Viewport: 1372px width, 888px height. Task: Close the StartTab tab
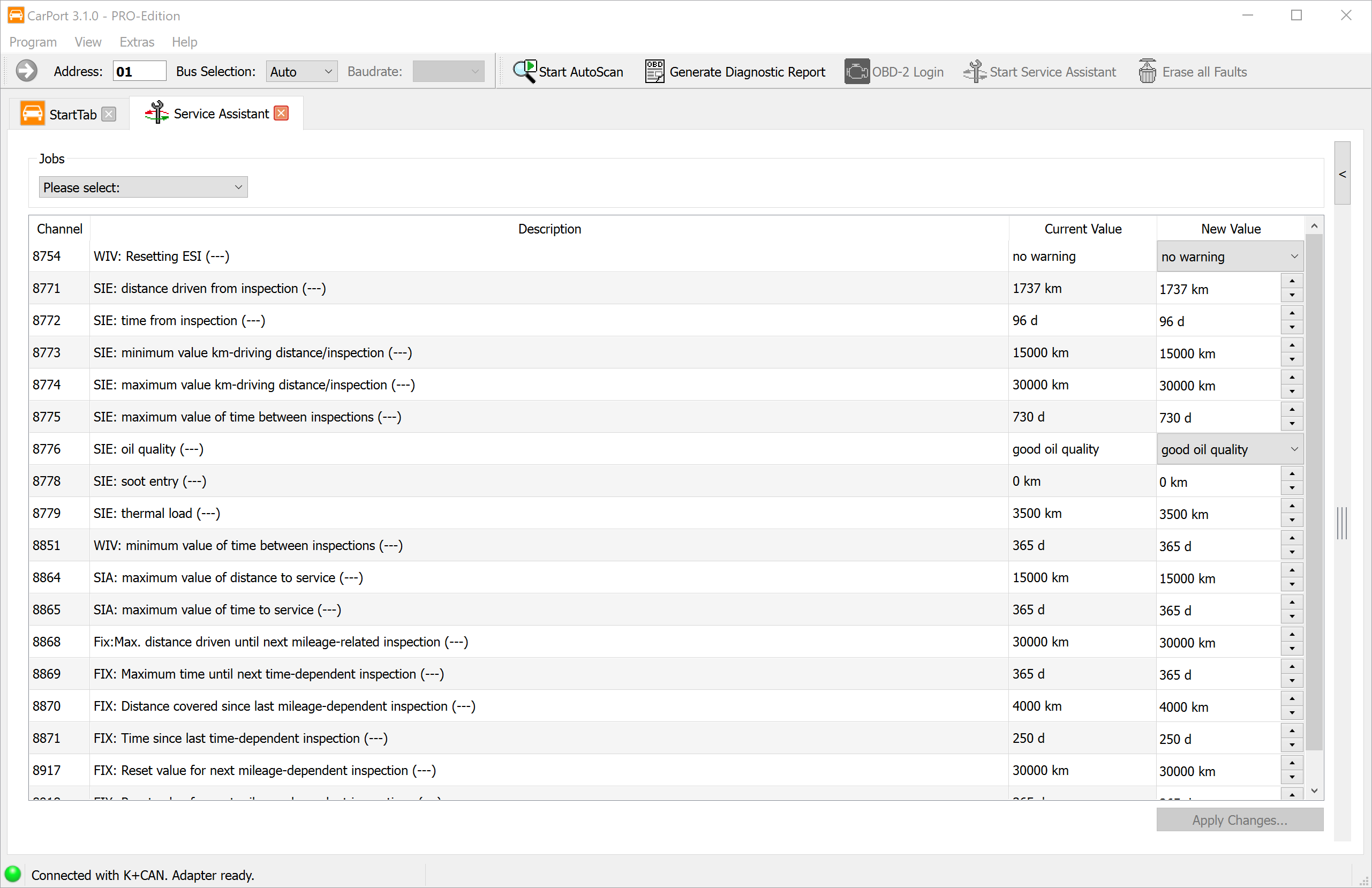point(108,114)
